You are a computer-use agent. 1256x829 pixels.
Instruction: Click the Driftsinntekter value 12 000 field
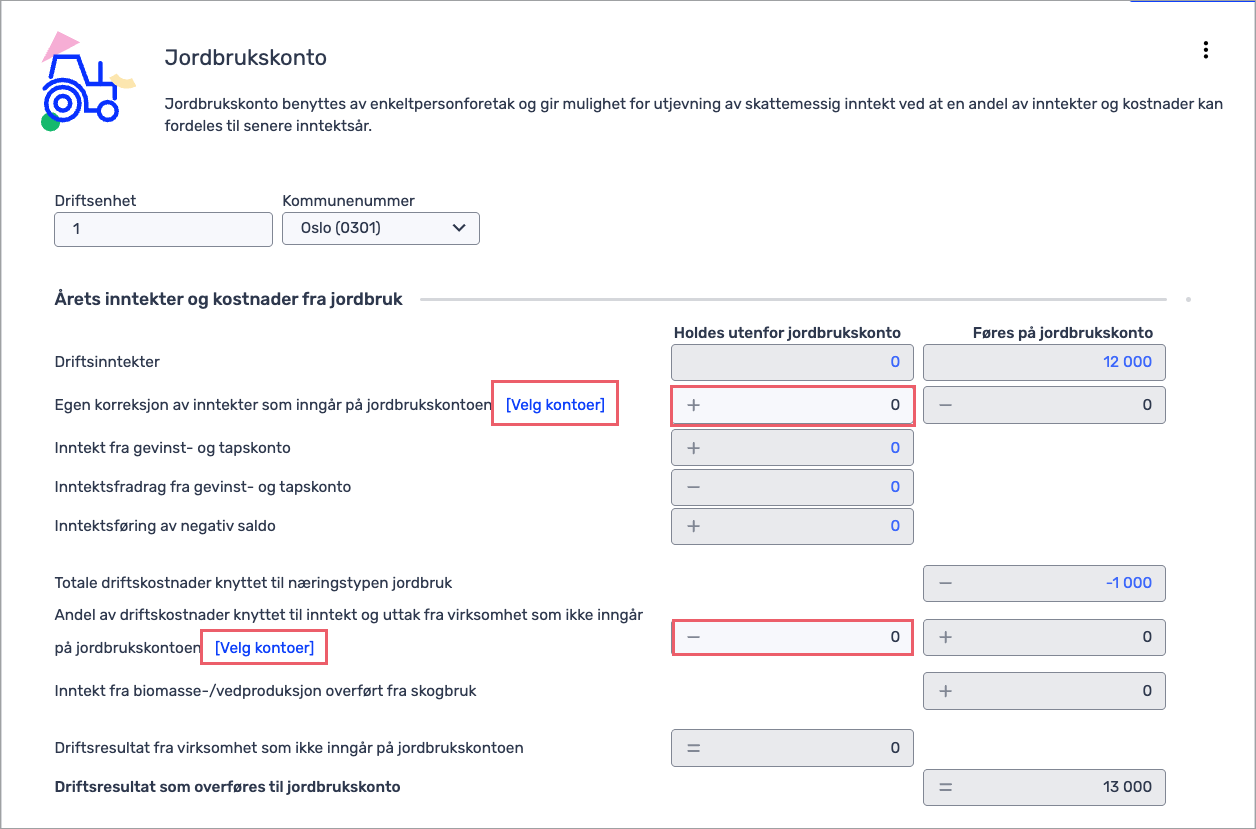click(1044, 362)
